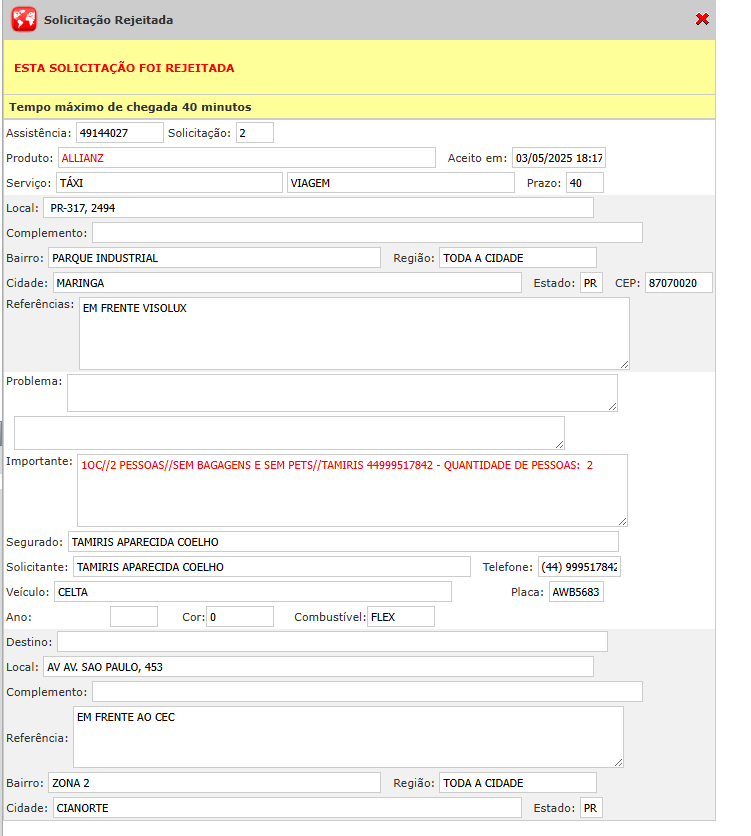Click the origin Local field PR-317, 2494

coord(318,208)
